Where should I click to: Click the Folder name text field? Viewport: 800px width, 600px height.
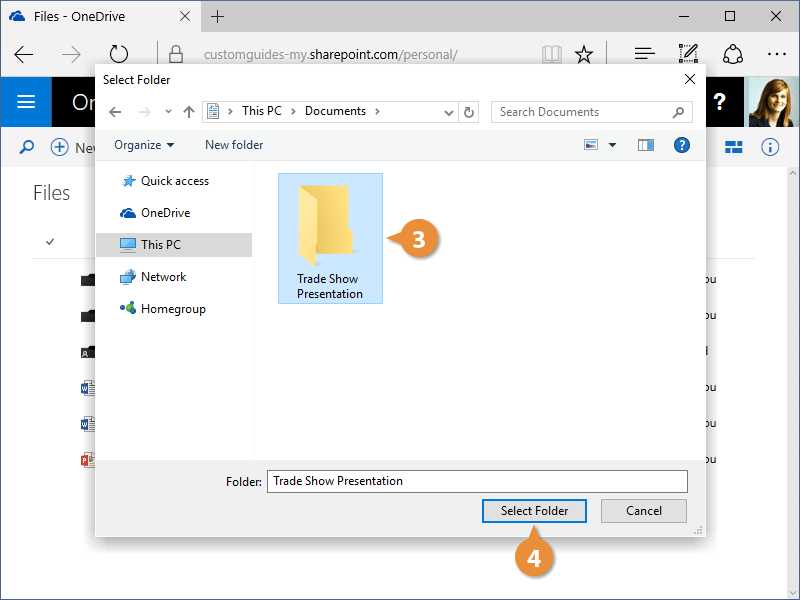tap(477, 481)
